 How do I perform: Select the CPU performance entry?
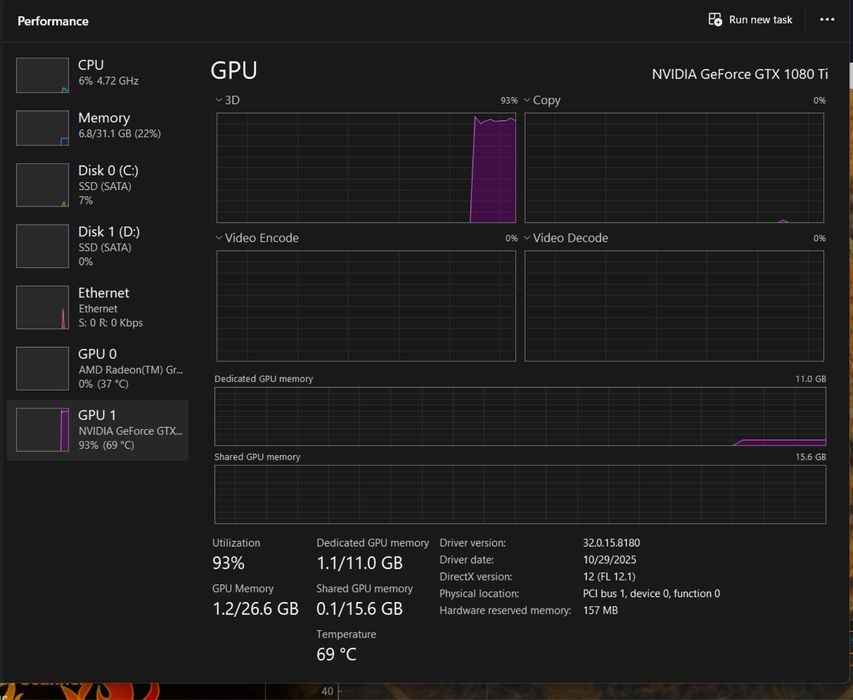pyautogui.click(x=98, y=75)
